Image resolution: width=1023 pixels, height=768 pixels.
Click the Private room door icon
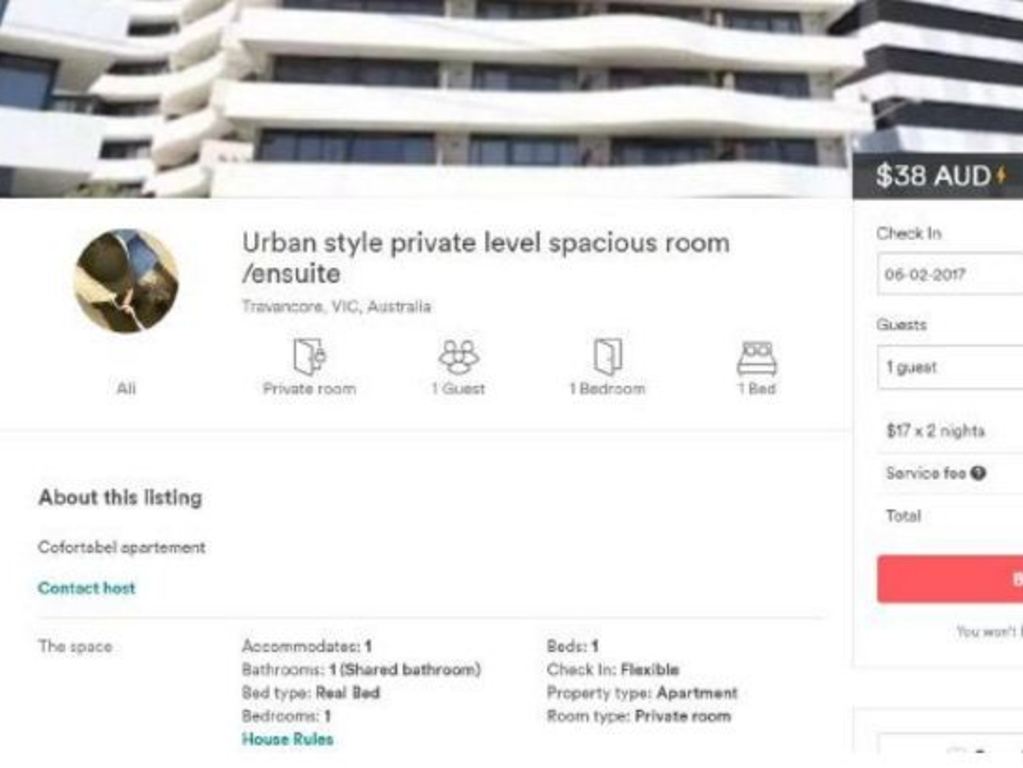pyautogui.click(x=309, y=356)
